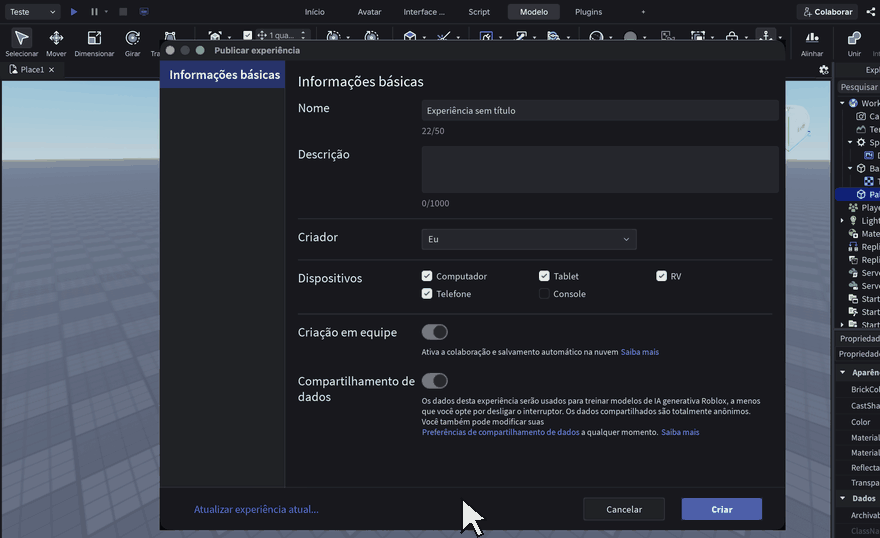Image resolution: width=880 pixels, height=538 pixels.
Task: Open Saiba mais link under data sharing
Action: tap(680, 432)
